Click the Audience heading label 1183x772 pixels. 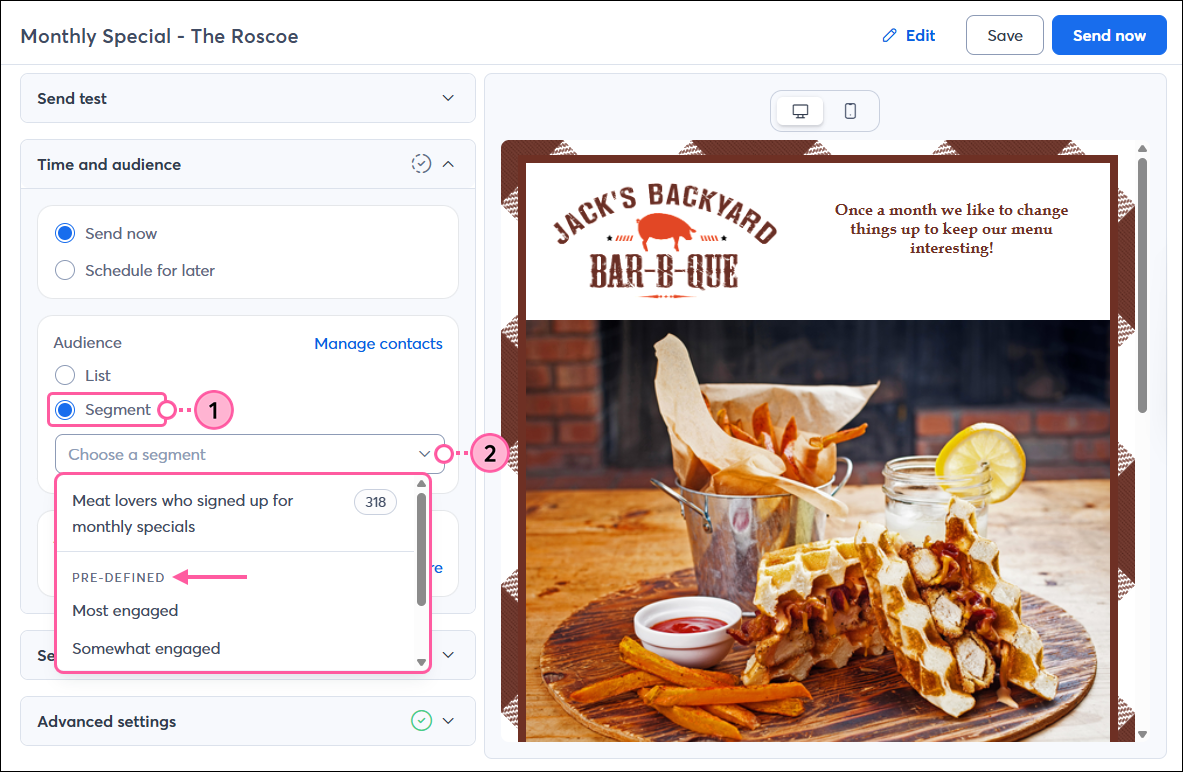coord(88,343)
